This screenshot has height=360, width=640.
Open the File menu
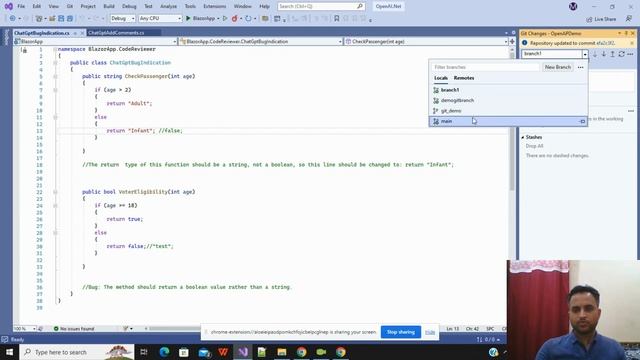click(x=21, y=6)
